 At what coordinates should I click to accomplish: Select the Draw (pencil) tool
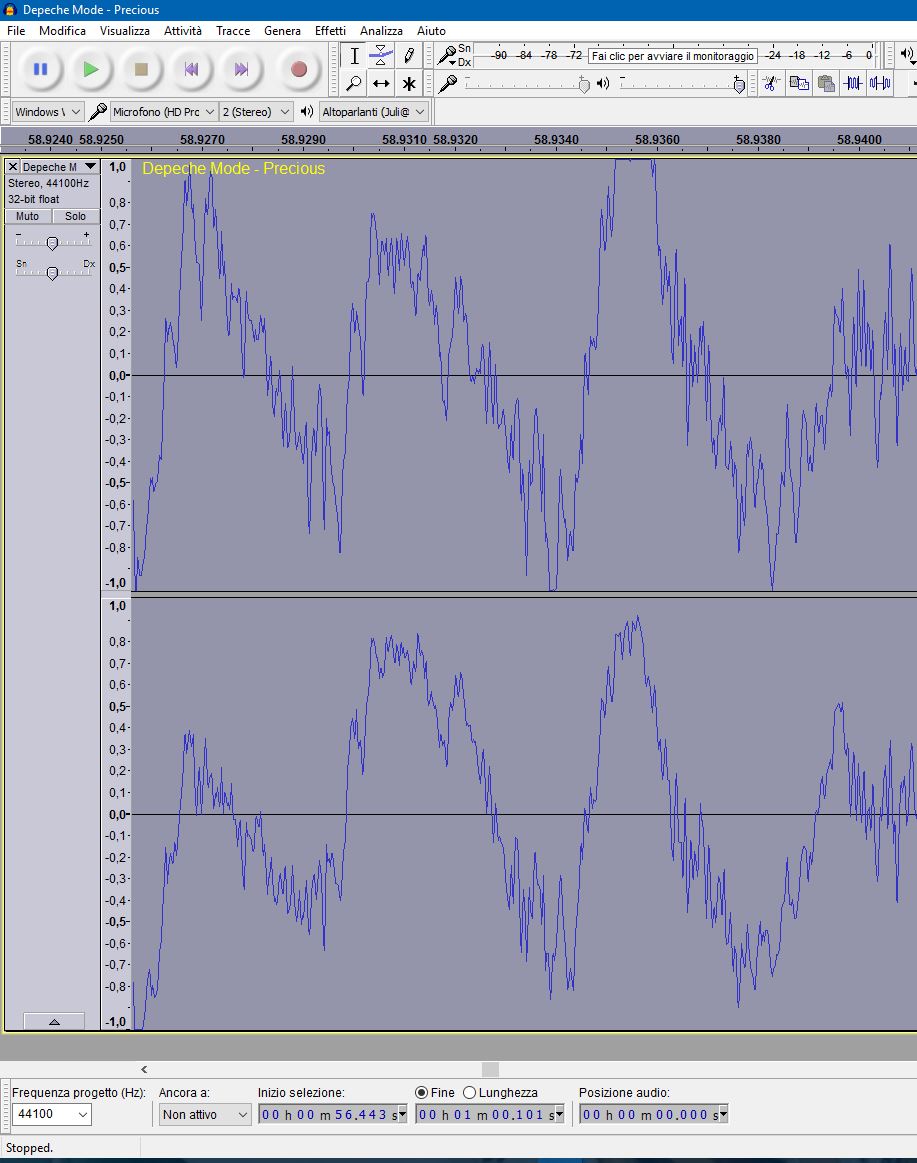point(408,56)
